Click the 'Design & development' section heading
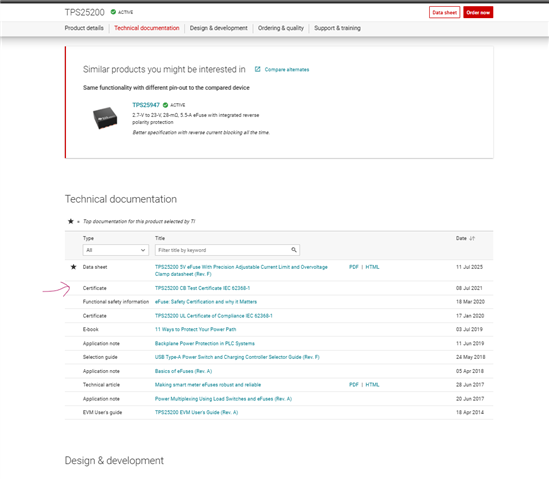Viewport: 549px width, 479px height. 114,460
